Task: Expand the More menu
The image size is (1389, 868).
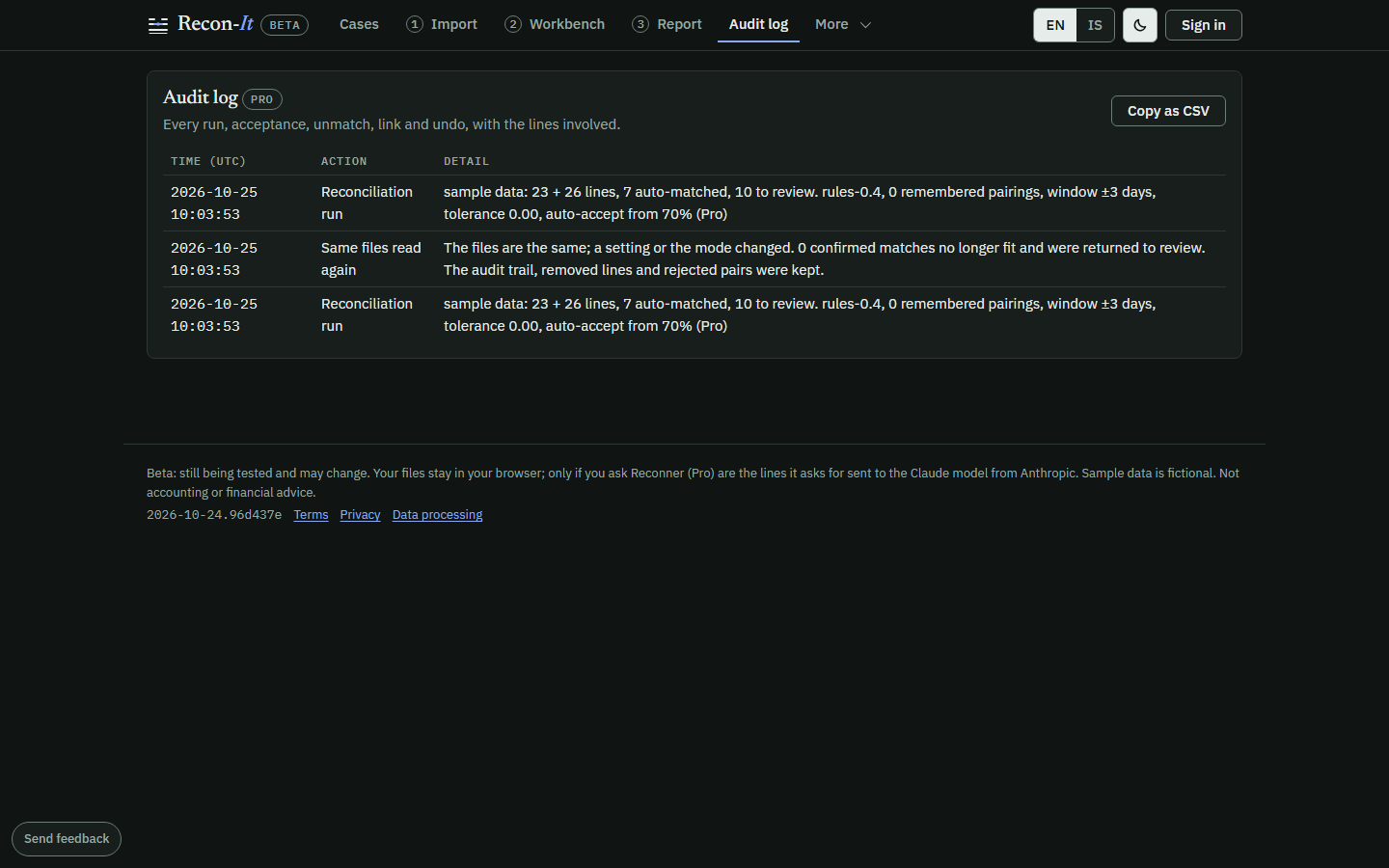Action: tap(843, 24)
